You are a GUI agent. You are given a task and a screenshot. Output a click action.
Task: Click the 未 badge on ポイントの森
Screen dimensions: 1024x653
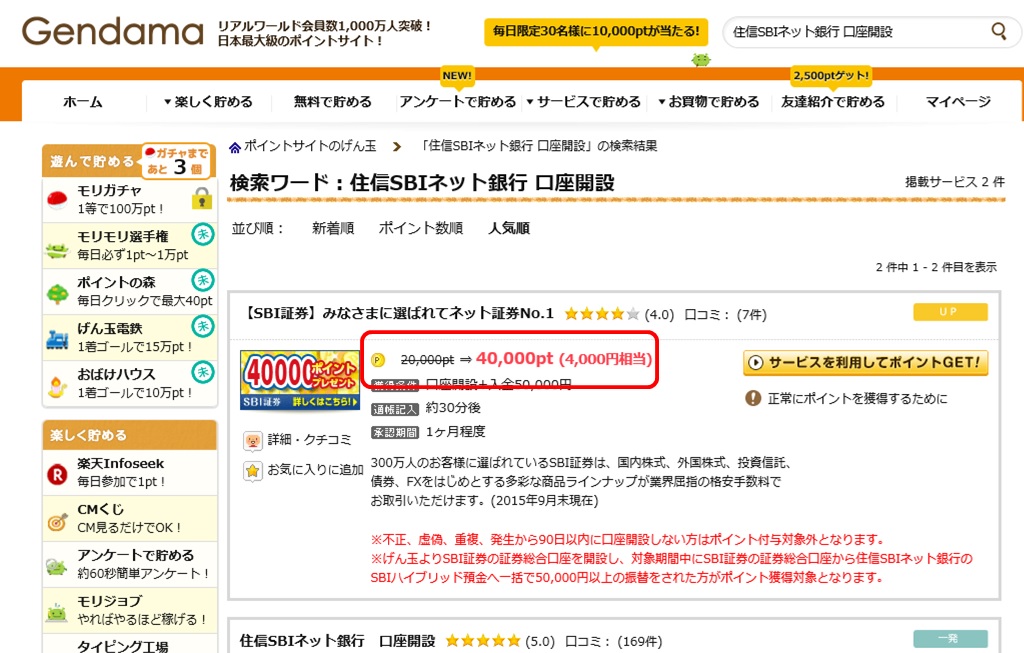pos(203,279)
